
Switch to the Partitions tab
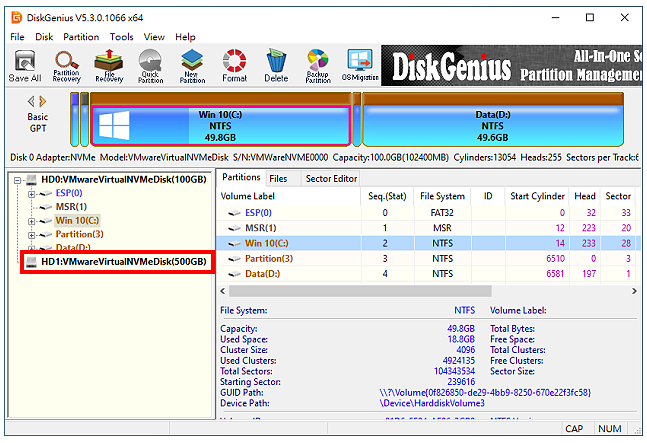pyautogui.click(x=241, y=177)
